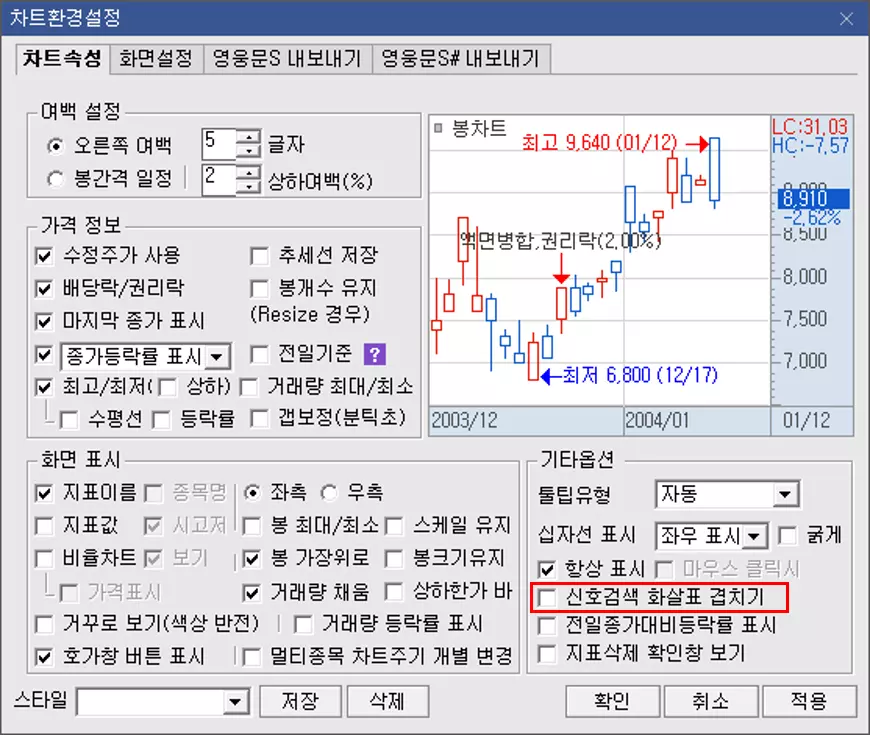Switch to the 화면설정 tab
This screenshot has height=735, width=870.
pyautogui.click(x=156, y=58)
